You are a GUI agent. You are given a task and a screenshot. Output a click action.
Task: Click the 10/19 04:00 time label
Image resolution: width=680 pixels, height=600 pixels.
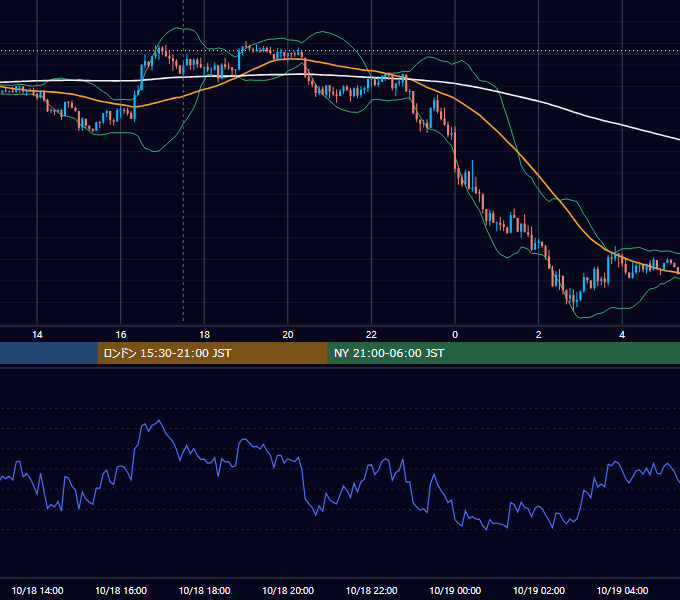pos(622,590)
